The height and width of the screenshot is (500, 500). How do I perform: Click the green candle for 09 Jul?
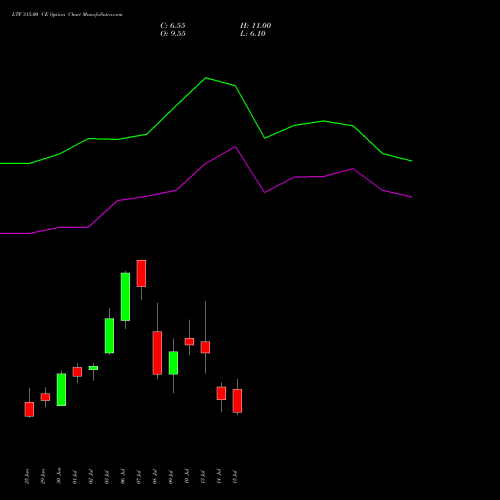(173, 363)
